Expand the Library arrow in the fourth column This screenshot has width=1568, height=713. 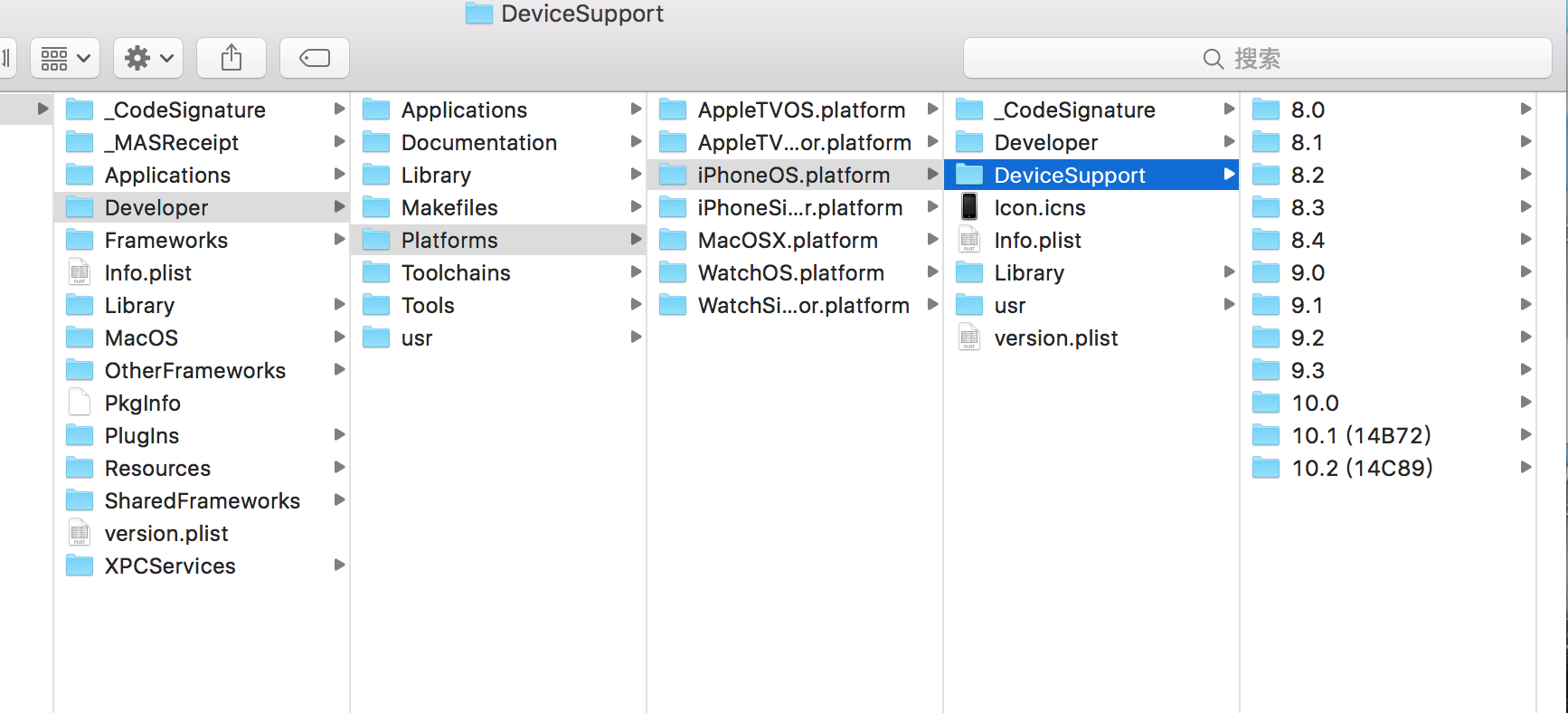(1229, 271)
